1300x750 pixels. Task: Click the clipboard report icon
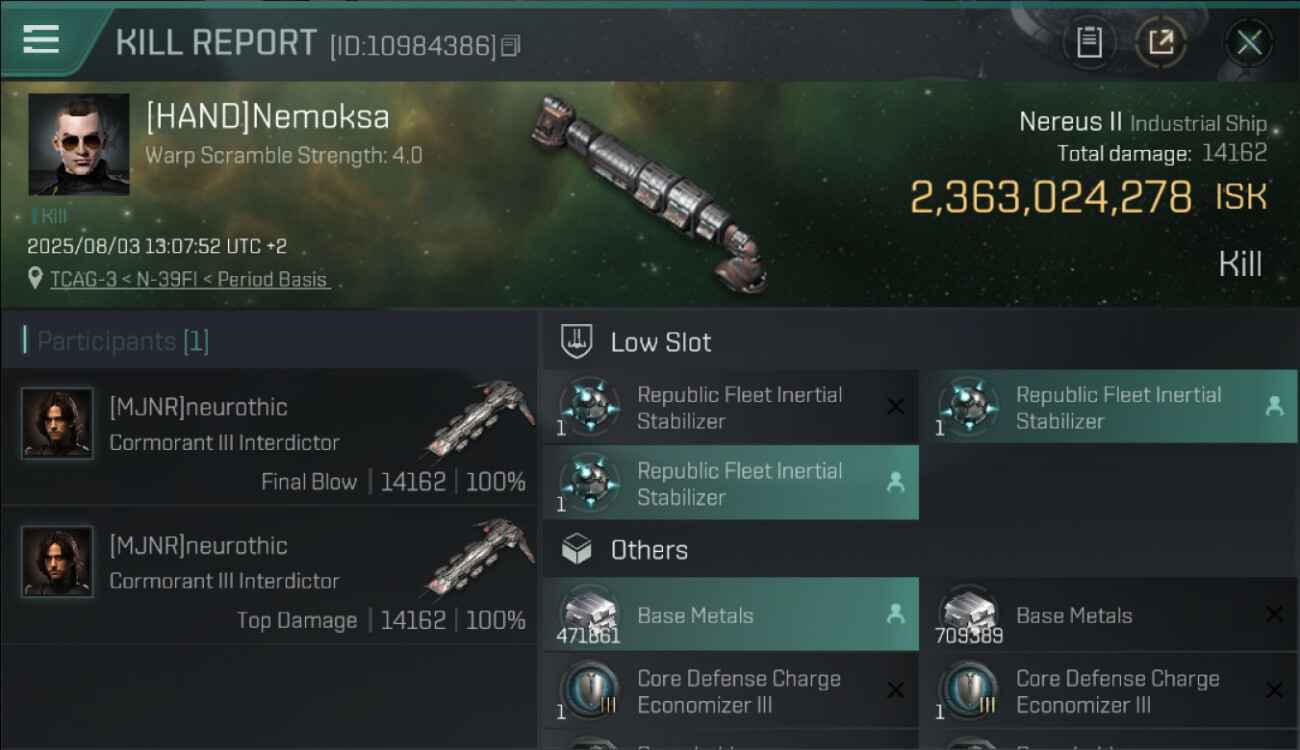pyautogui.click(x=1089, y=42)
